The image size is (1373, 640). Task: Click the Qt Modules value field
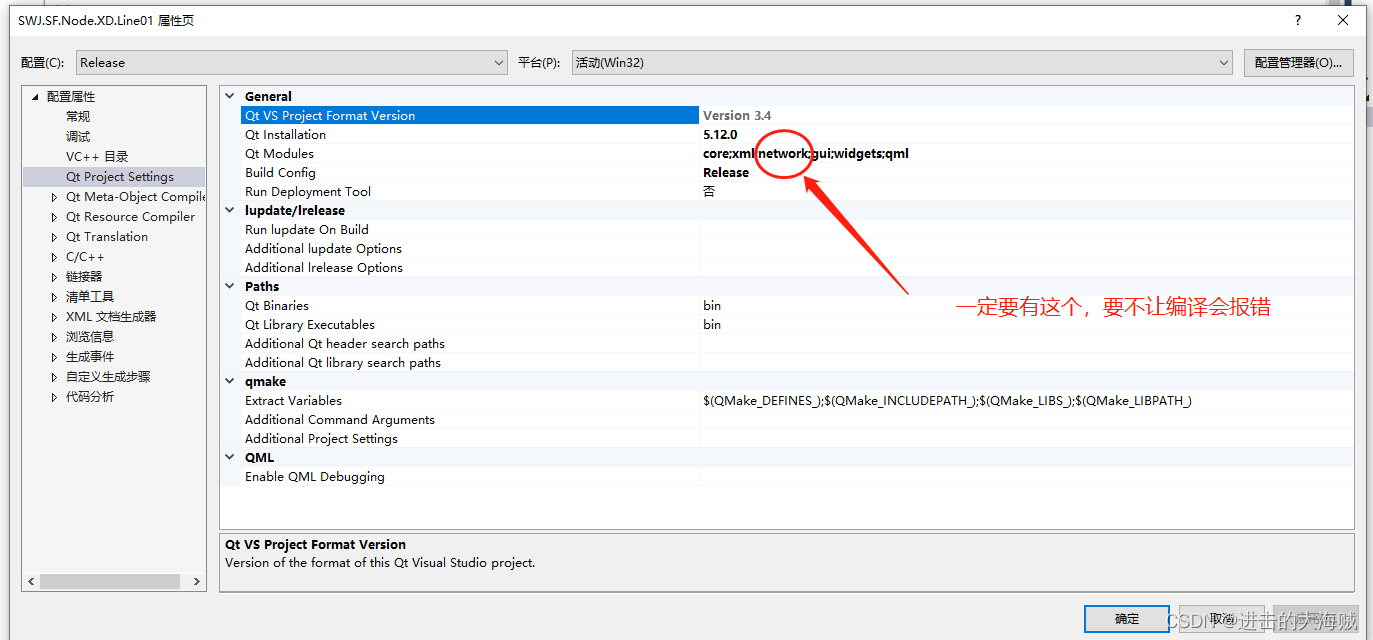tap(1026, 154)
